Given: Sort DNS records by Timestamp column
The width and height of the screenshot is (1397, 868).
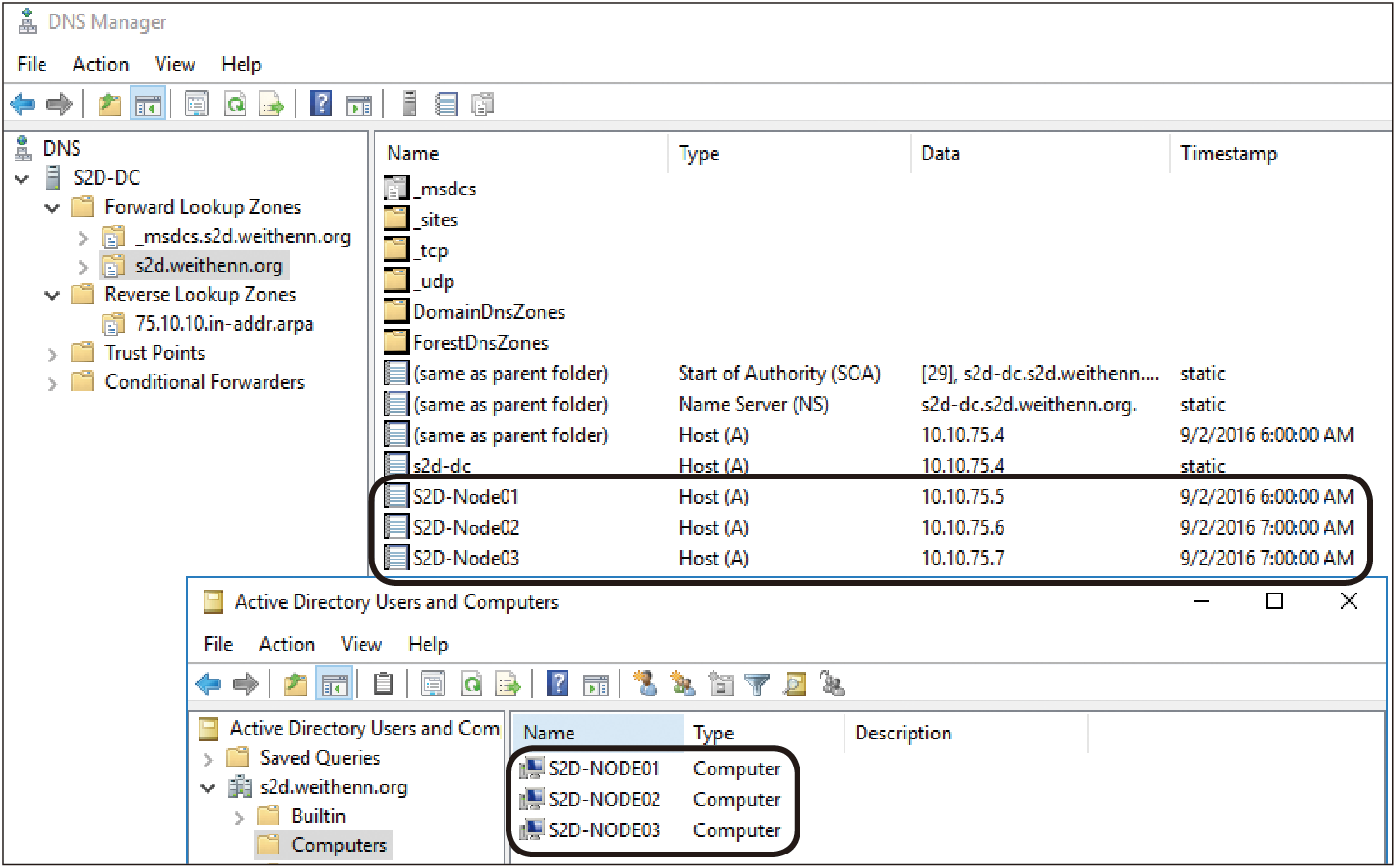Looking at the screenshot, I should tap(1279, 154).
